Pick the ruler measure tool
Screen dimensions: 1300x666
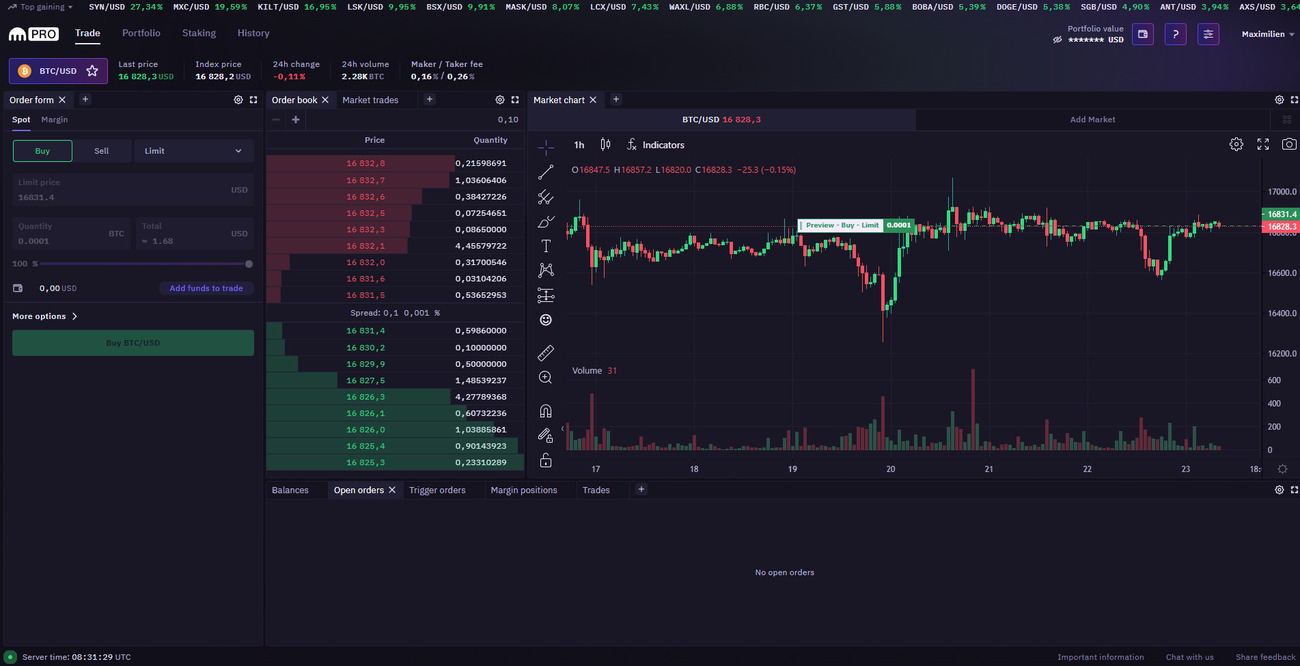(x=545, y=353)
